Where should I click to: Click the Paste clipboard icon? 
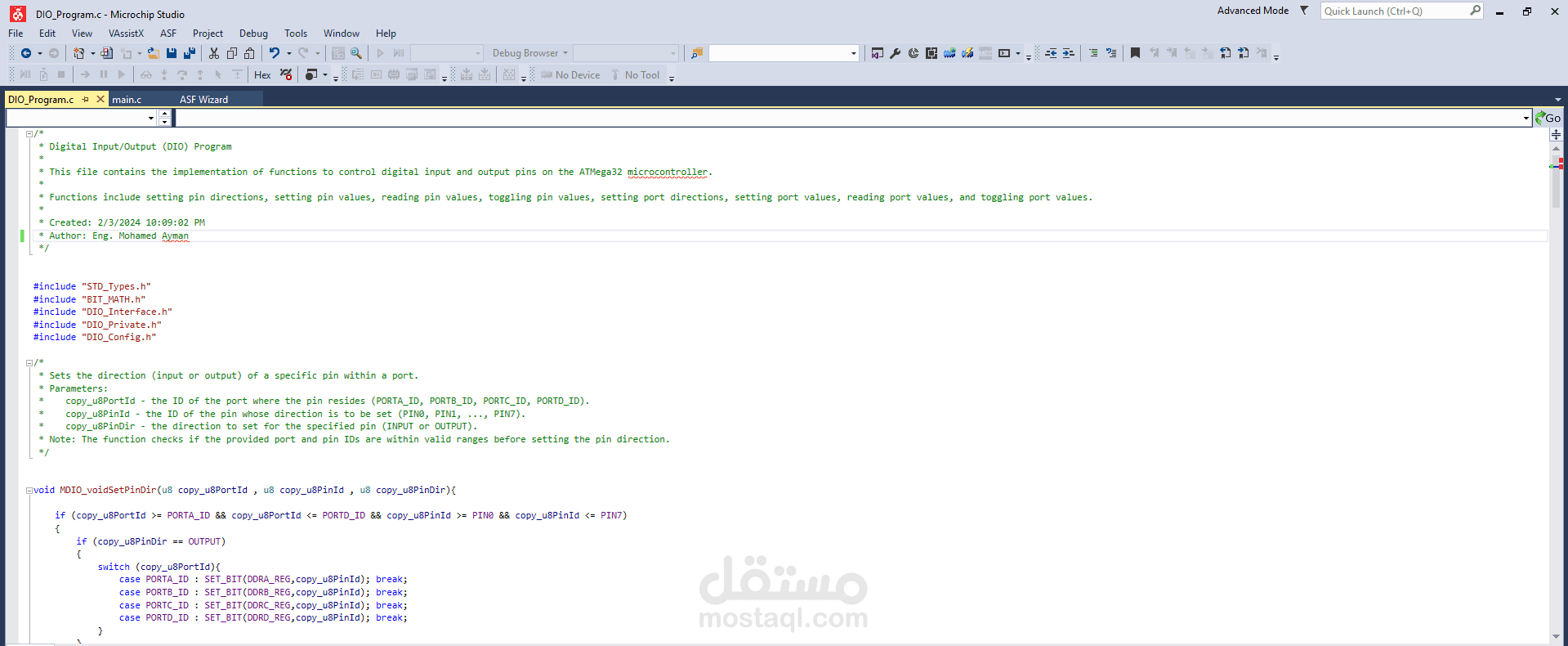[250, 53]
